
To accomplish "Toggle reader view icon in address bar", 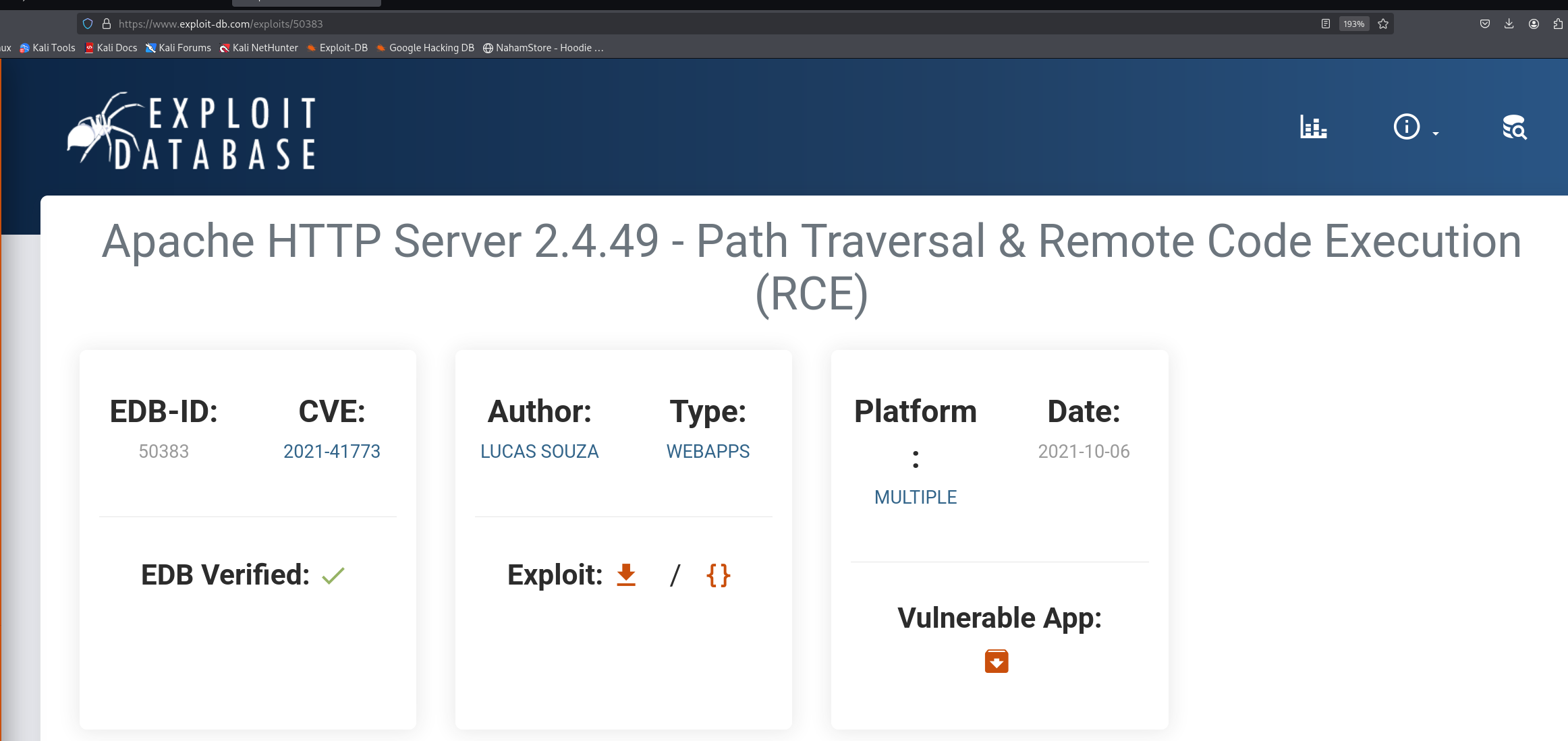I will coord(1325,24).
